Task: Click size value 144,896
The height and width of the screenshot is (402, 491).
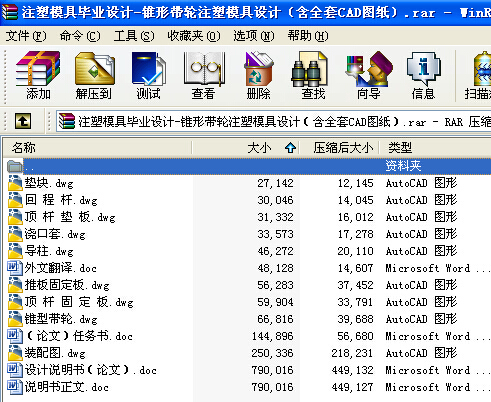Action: click(x=272, y=336)
